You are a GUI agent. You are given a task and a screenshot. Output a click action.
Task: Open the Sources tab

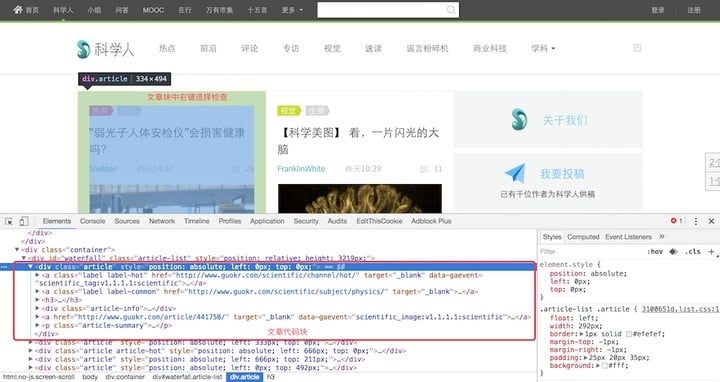[x=127, y=221]
